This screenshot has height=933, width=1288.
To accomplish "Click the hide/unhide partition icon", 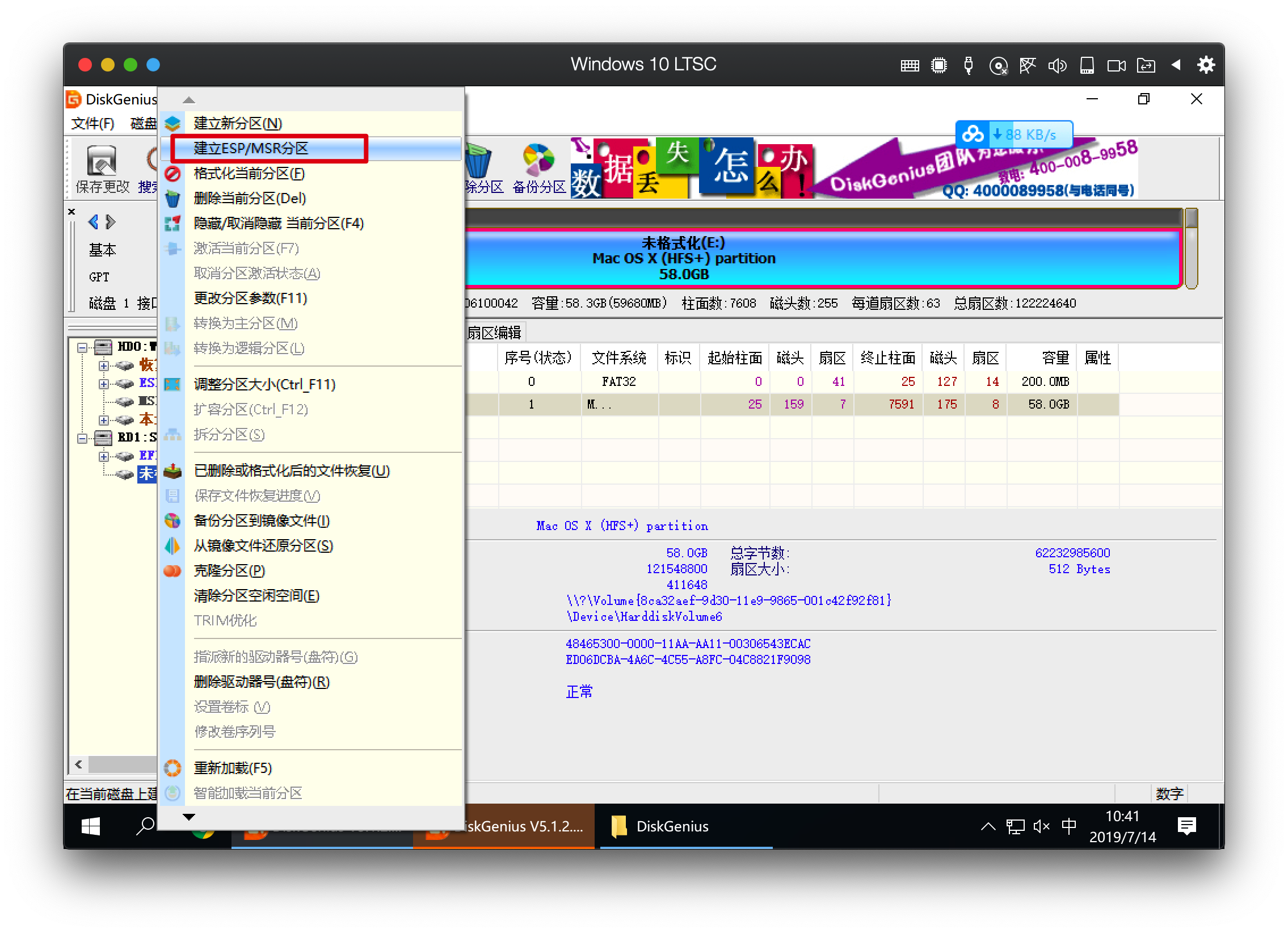I will 172,223.
